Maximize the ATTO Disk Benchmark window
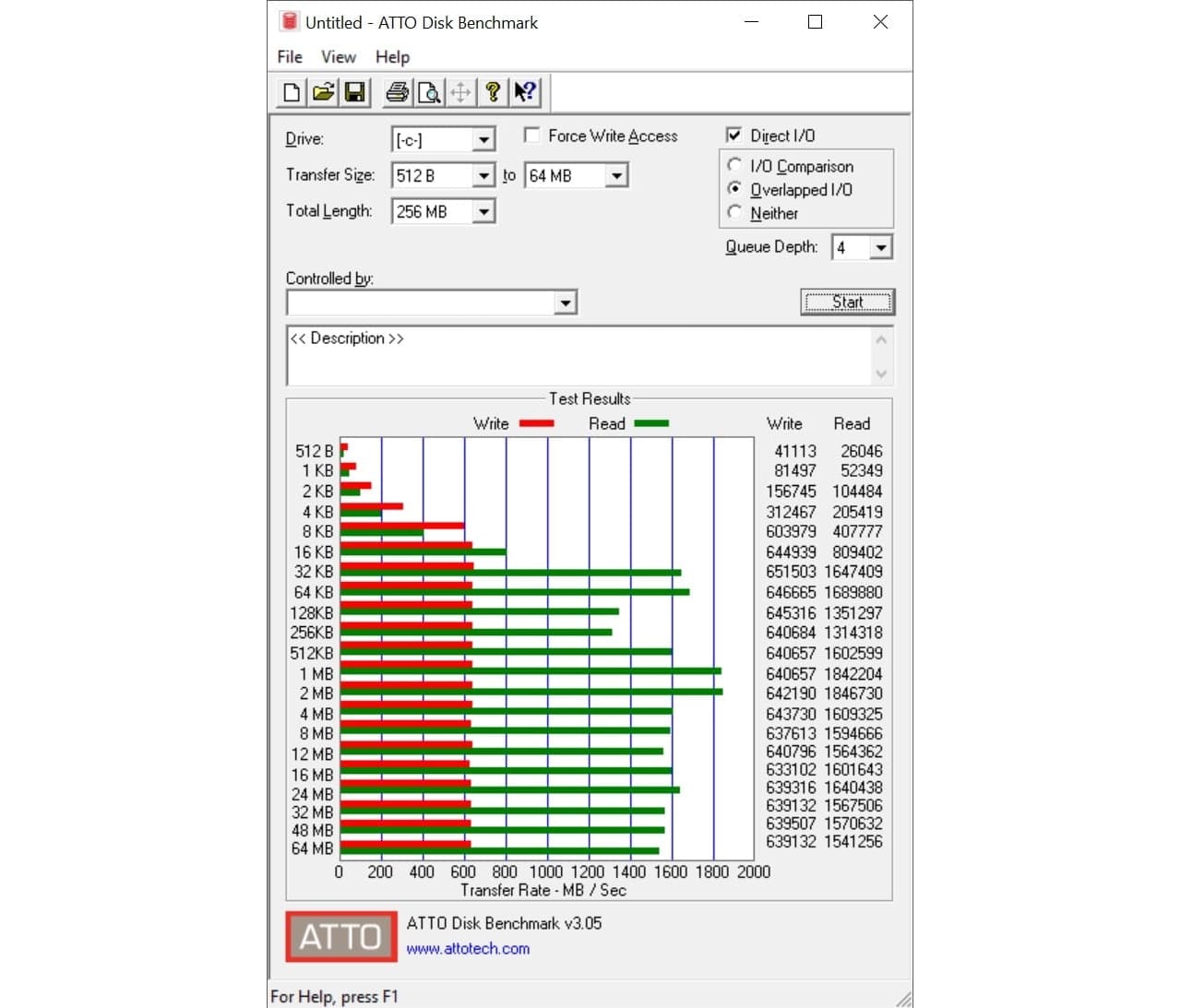The width and height of the screenshot is (1181, 1008). [815, 21]
